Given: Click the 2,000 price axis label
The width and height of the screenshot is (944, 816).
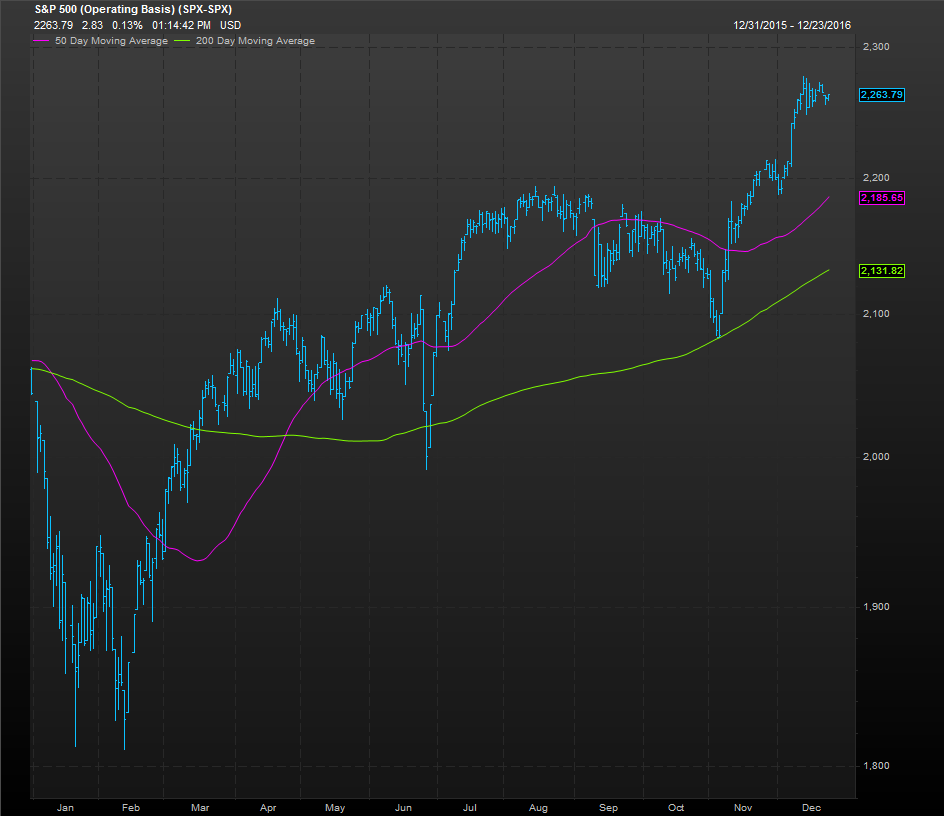Looking at the screenshot, I should click(x=876, y=456).
